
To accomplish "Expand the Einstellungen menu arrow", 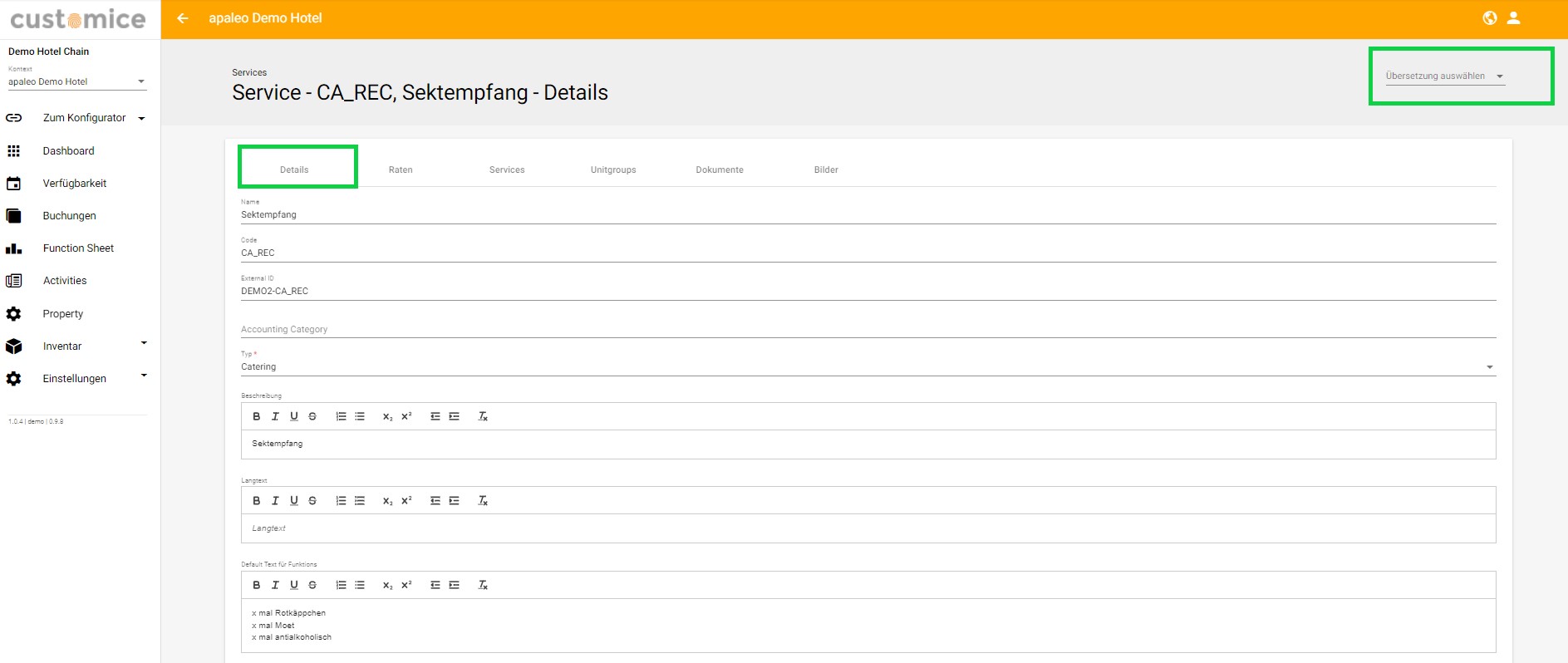I will (144, 375).
